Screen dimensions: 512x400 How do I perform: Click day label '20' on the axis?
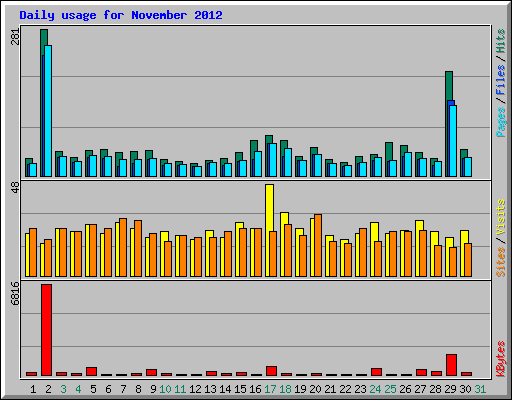(x=315, y=389)
